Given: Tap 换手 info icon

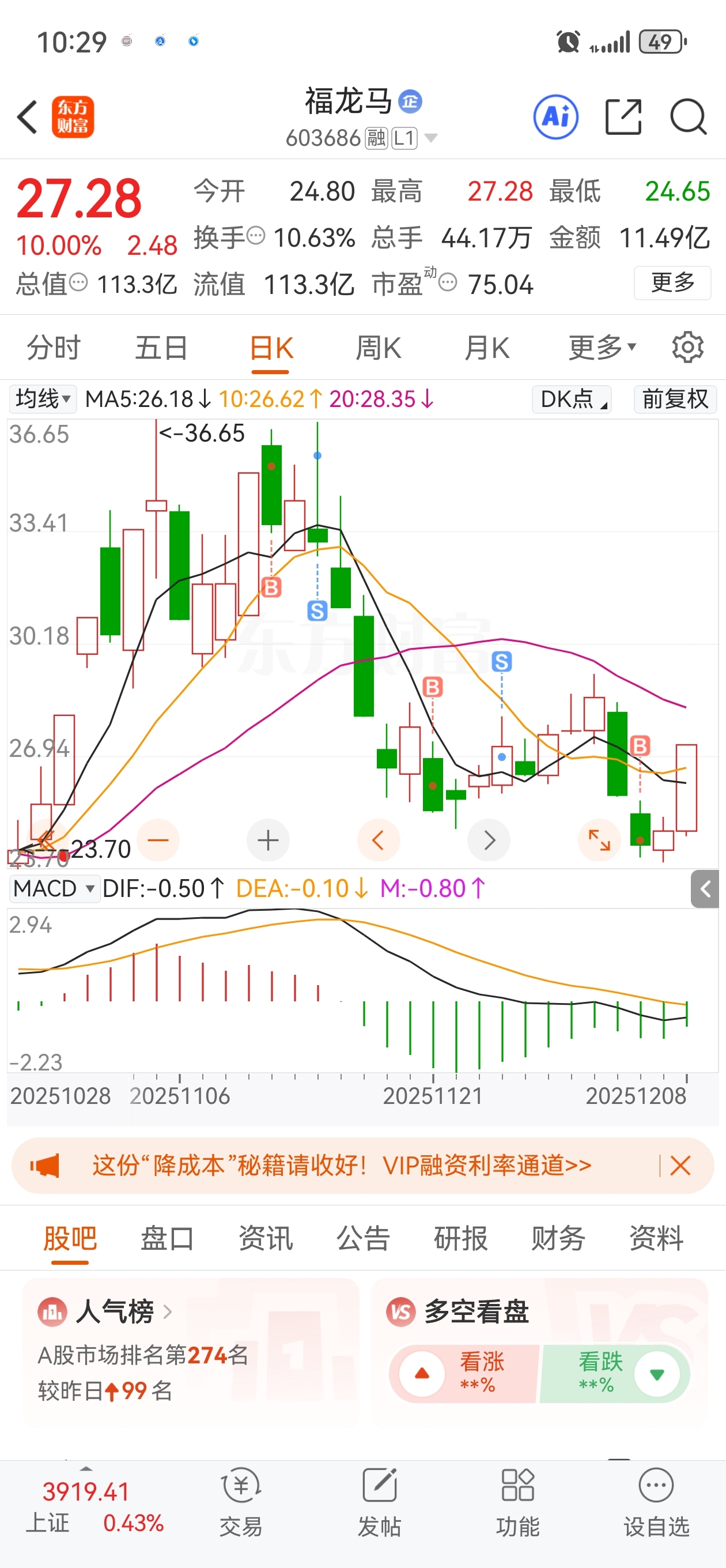Looking at the screenshot, I should 256,235.
